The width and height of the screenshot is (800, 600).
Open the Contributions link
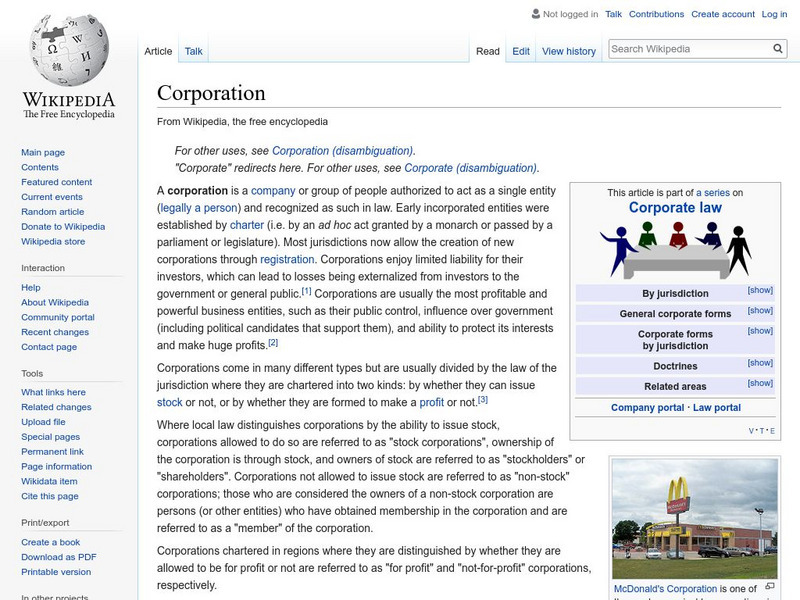tap(656, 14)
